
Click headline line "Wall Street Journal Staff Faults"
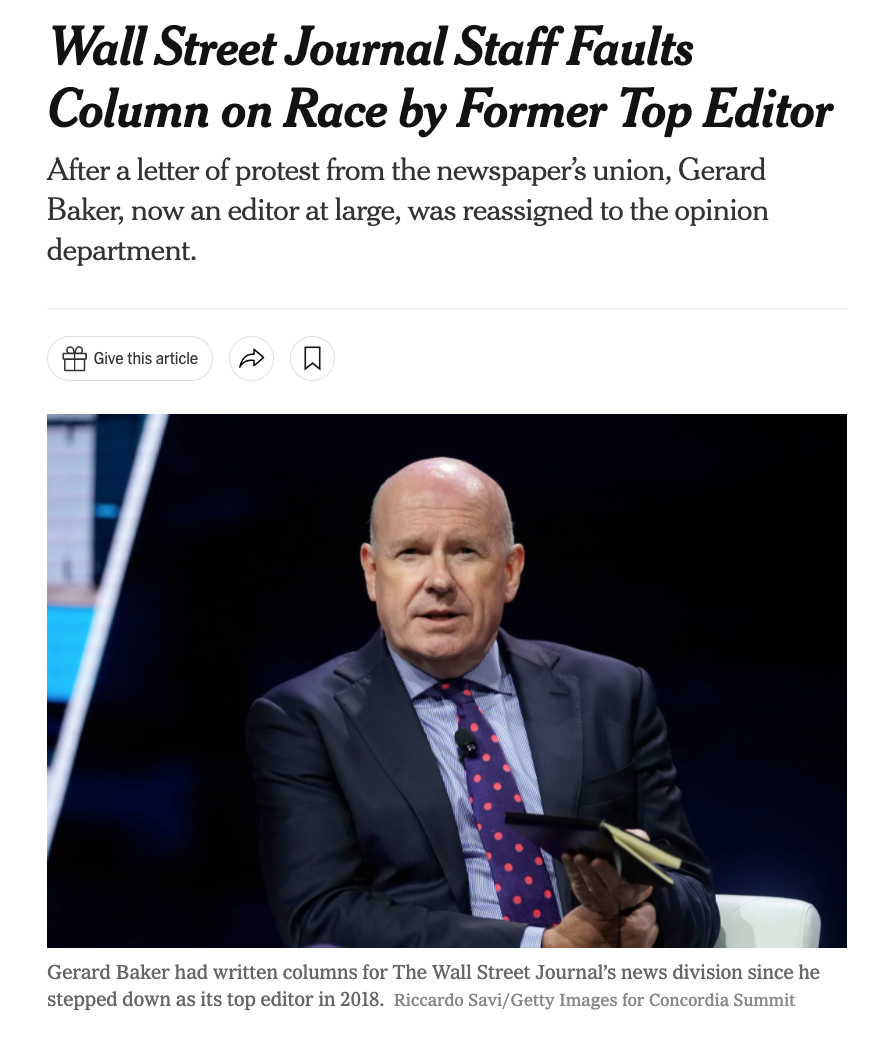[370, 48]
